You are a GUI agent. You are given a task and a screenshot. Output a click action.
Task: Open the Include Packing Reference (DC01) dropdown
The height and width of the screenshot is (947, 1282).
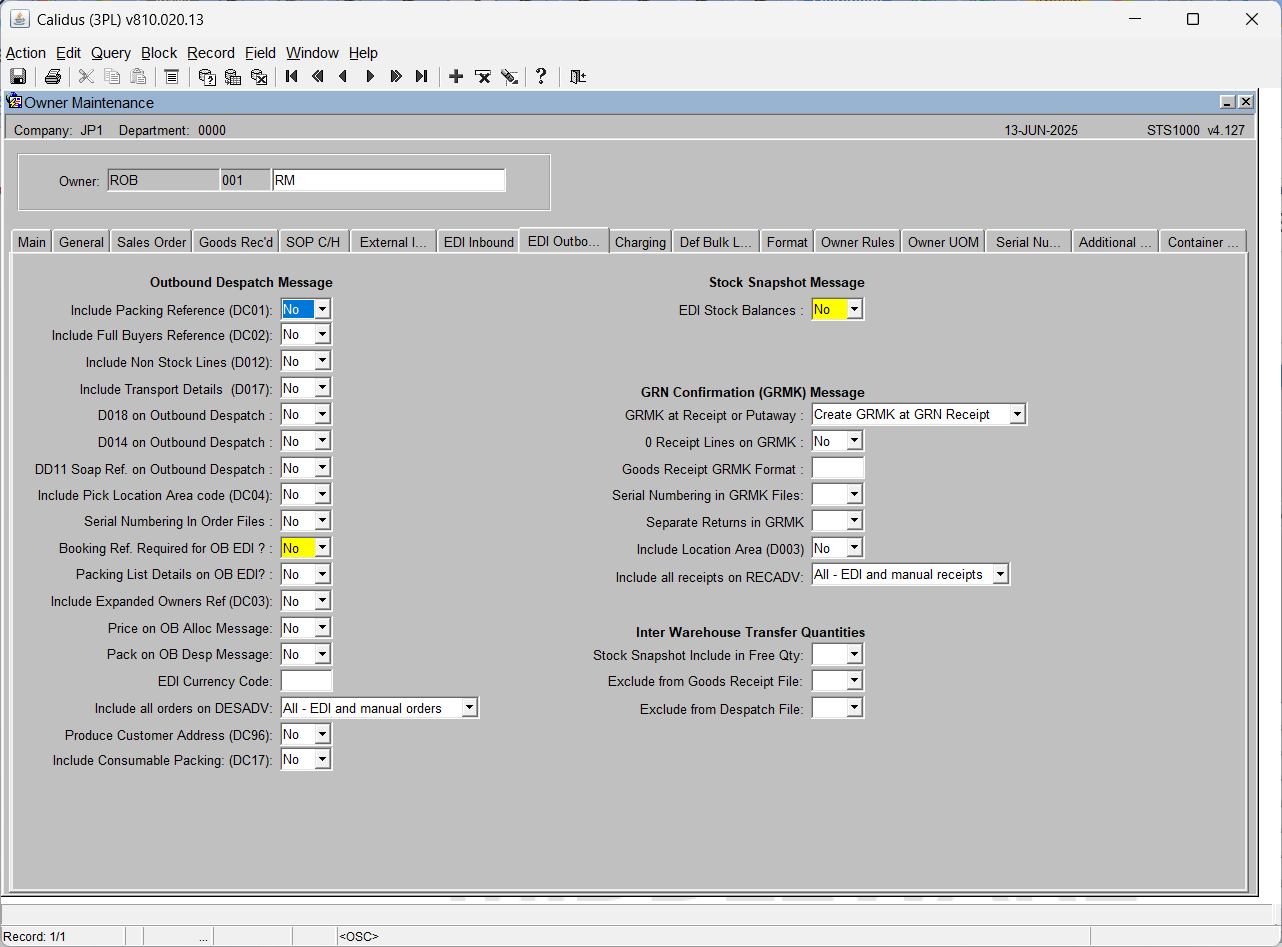[322, 310]
